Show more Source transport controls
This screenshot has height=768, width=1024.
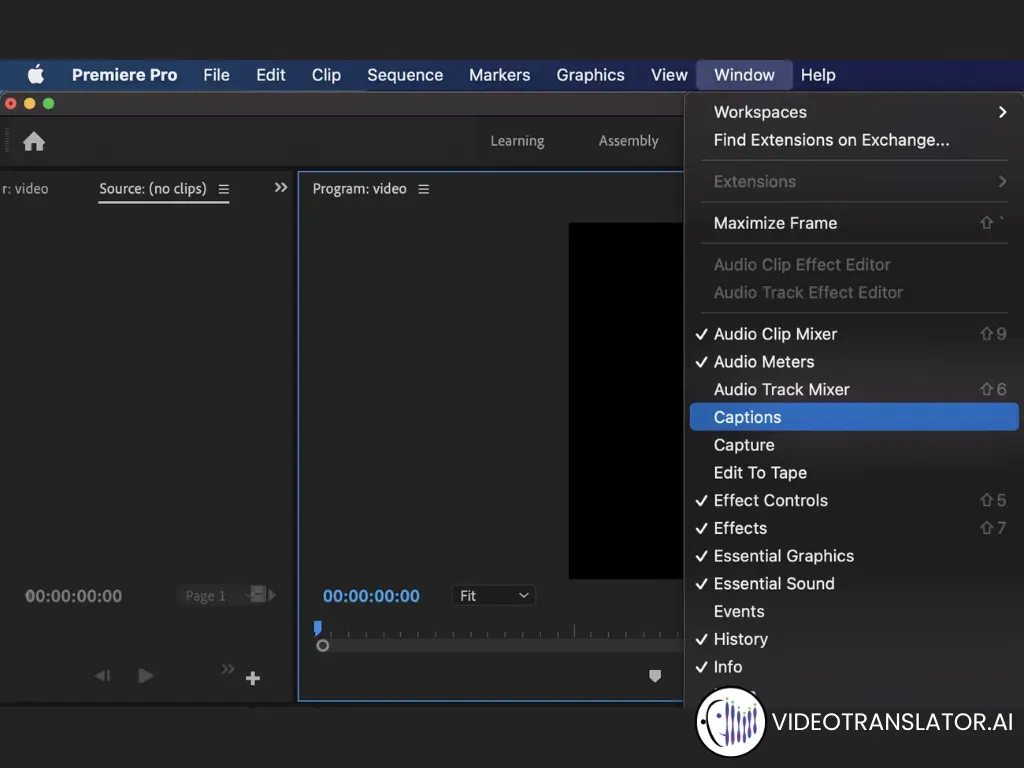point(227,669)
